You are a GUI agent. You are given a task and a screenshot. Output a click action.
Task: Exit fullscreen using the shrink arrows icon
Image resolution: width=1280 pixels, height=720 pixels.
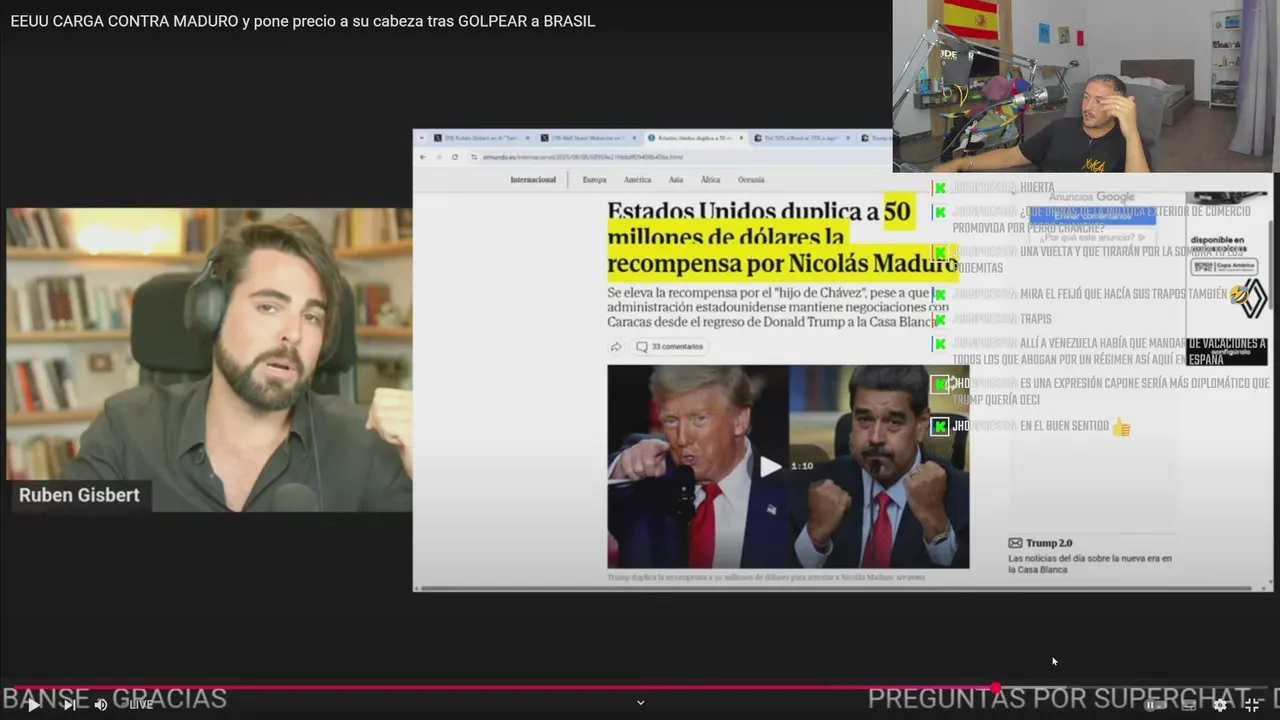coord(1252,704)
